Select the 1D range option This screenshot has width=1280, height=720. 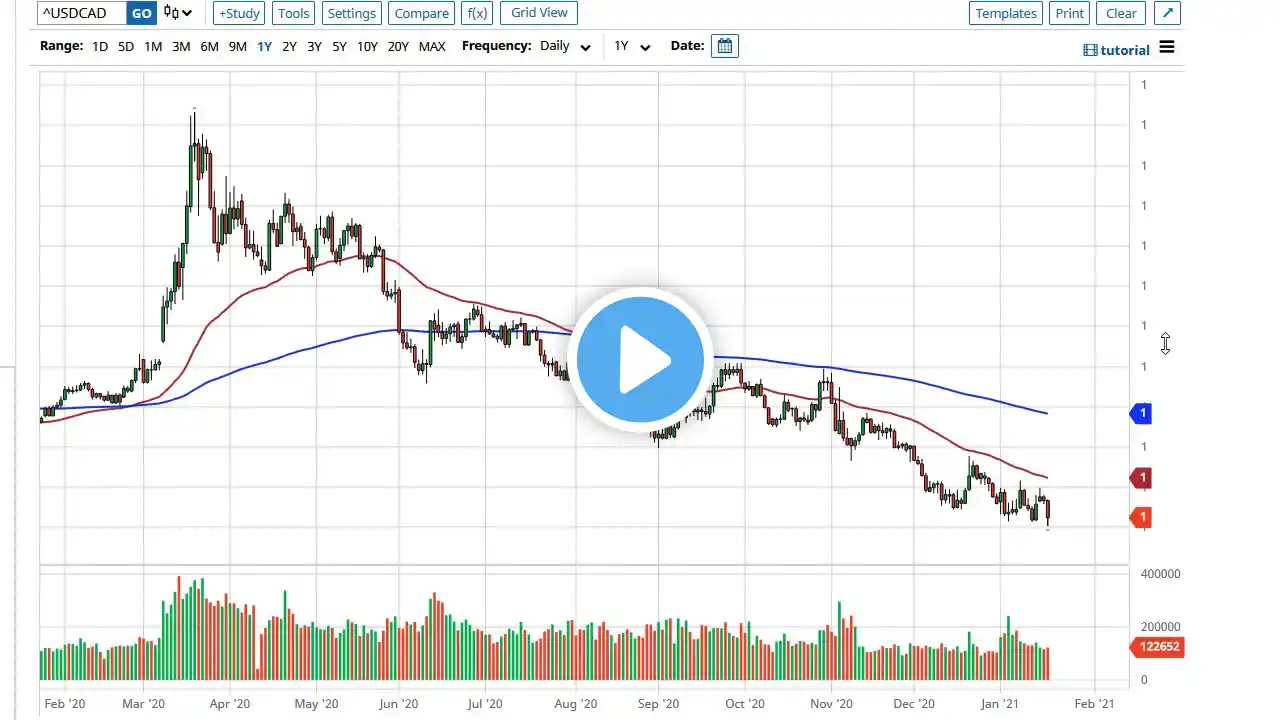point(100,46)
